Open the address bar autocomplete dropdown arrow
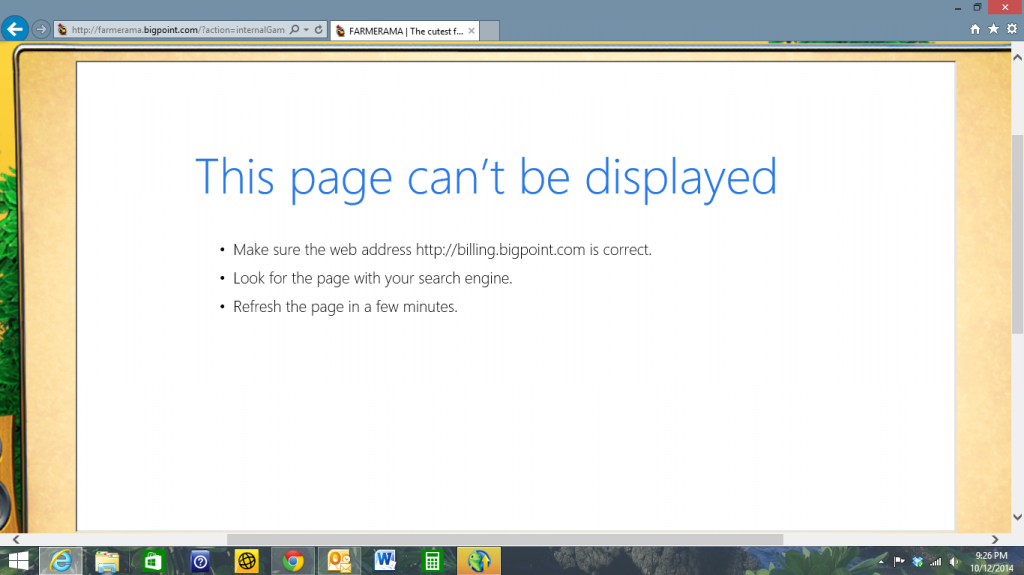 pos(306,30)
